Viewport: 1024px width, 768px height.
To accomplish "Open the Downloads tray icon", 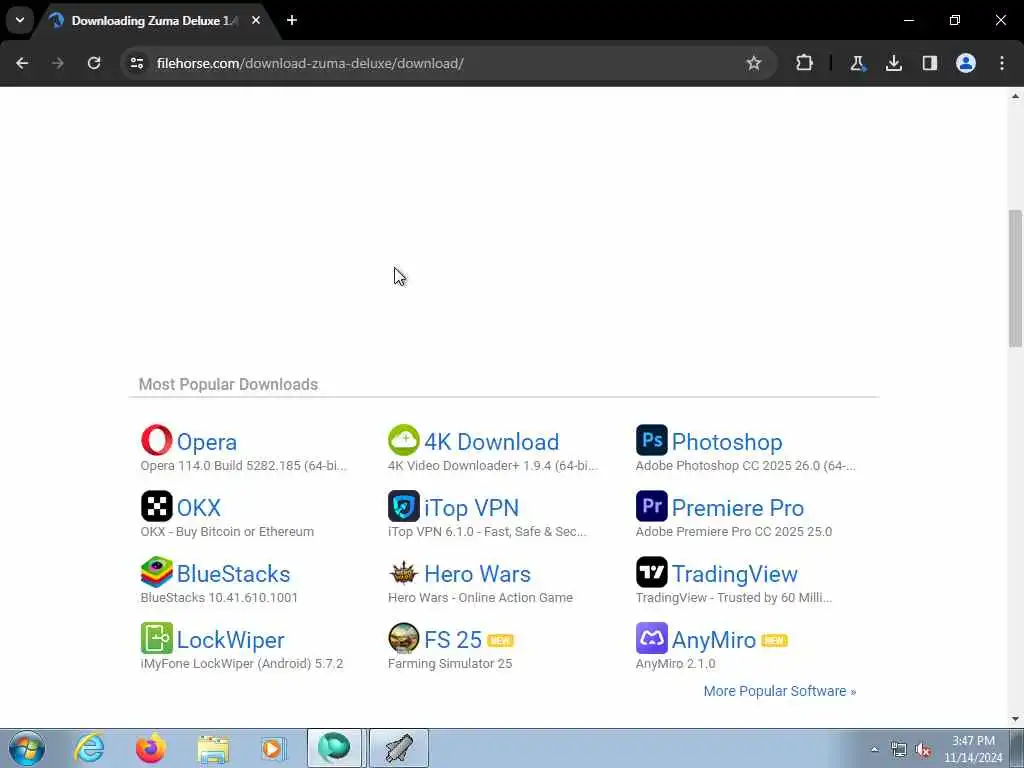I will coord(893,63).
